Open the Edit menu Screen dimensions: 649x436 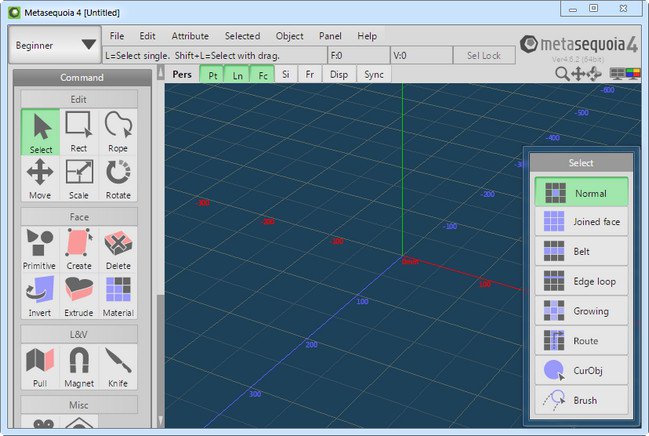pyautogui.click(x=147, y=36)
